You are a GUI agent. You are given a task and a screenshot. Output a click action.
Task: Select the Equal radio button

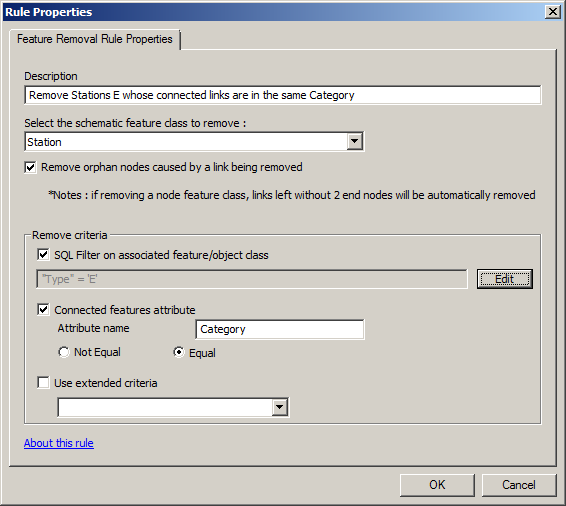tap(179, 352)
